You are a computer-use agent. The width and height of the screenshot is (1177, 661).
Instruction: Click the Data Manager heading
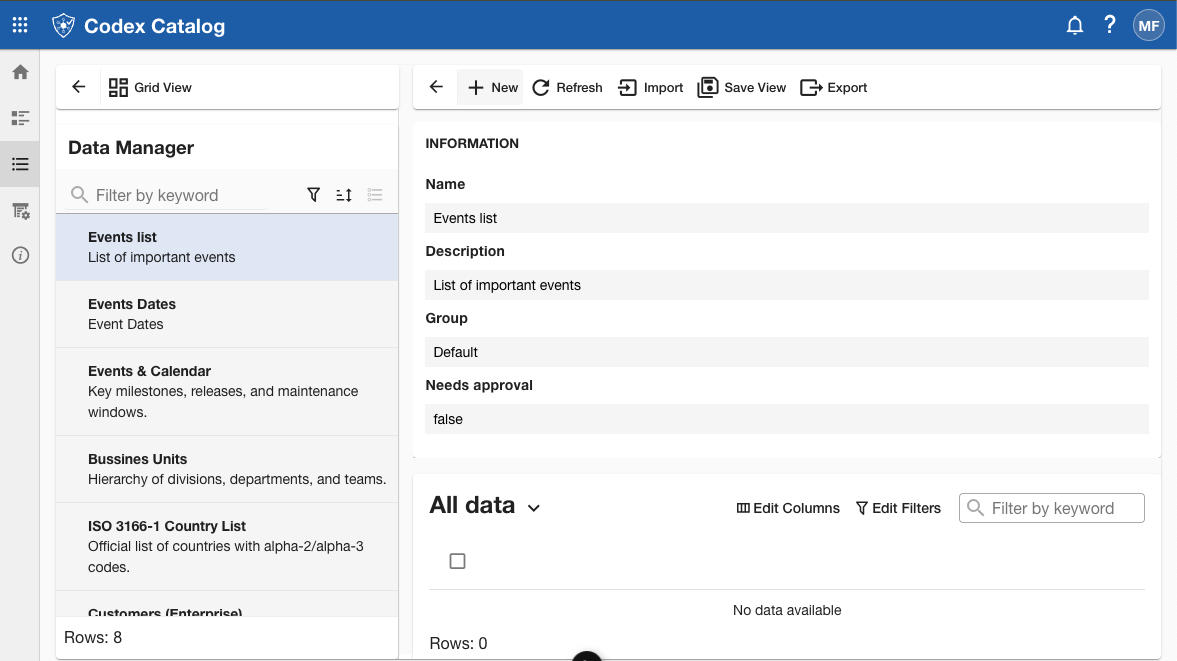(x=131, y=148)
